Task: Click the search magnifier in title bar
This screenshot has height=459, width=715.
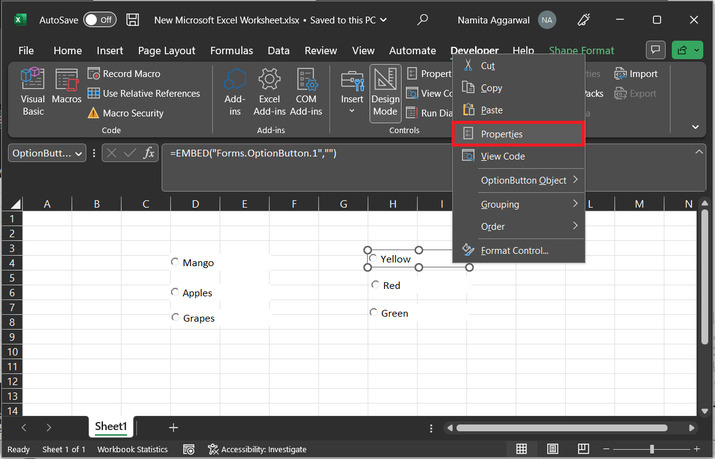Action: point(423,19)
